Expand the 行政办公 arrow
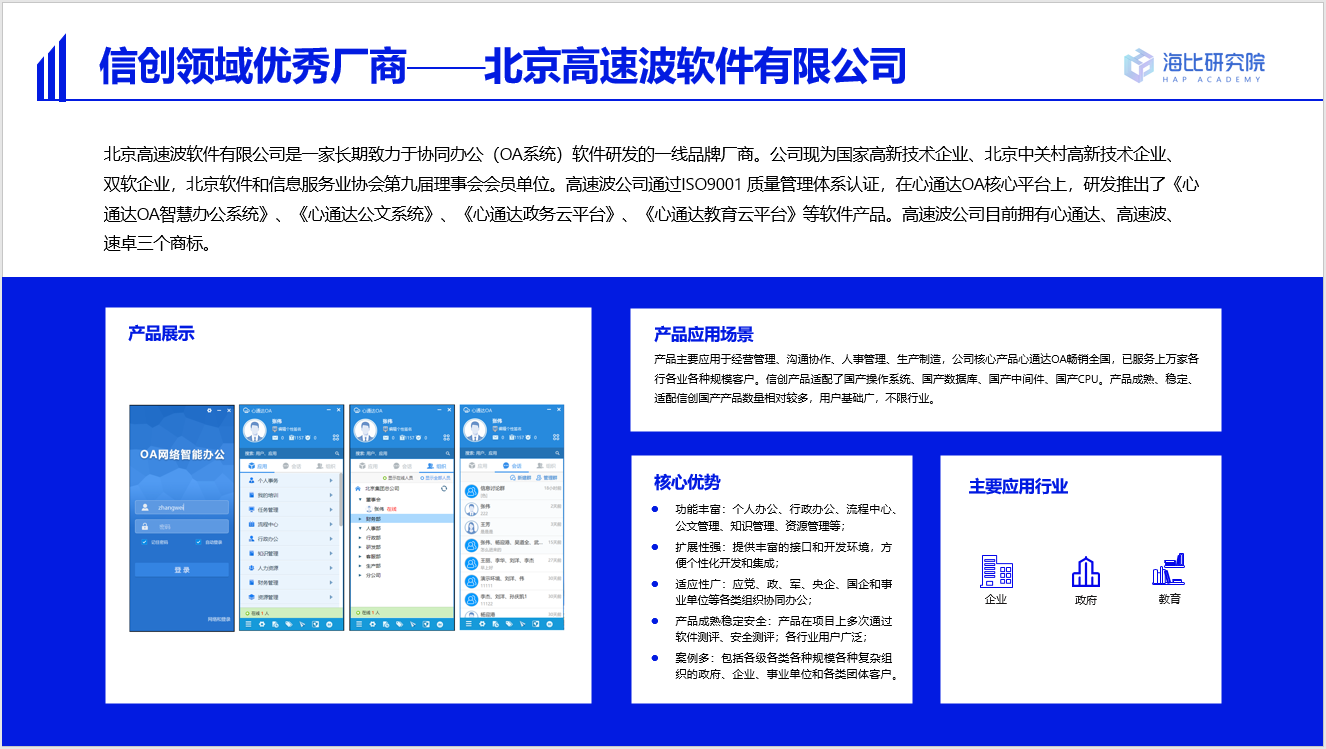 click(x=331, y=539)
